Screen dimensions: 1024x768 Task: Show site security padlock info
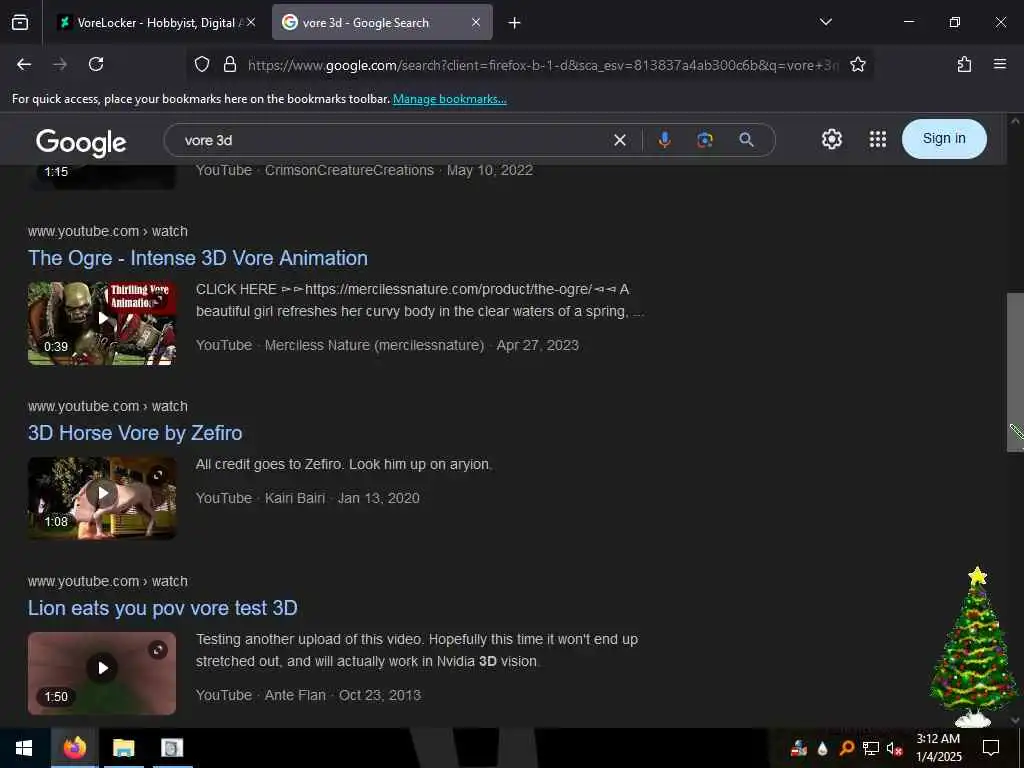click(x=230, y=64)
